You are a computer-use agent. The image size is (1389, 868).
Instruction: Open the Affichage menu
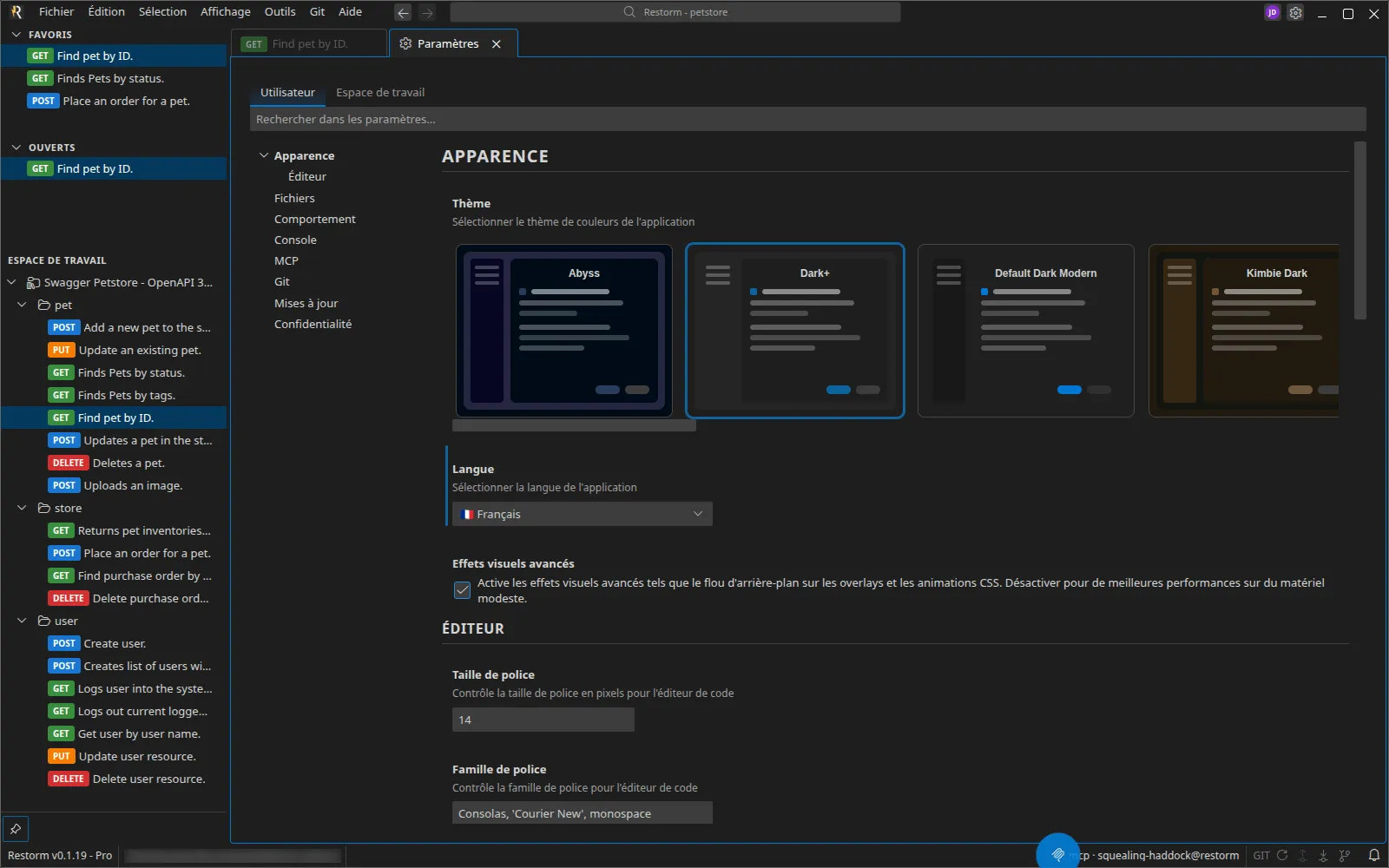(x=226, y=12)
